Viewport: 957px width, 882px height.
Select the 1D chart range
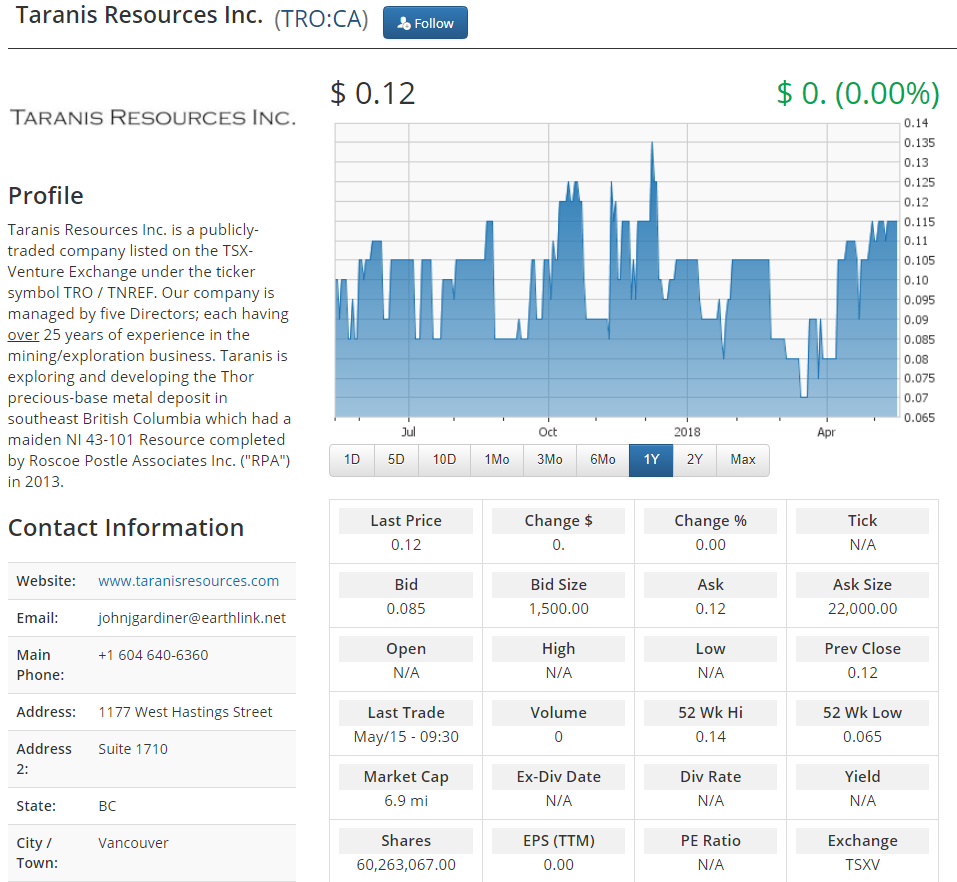tap(352, 460)
